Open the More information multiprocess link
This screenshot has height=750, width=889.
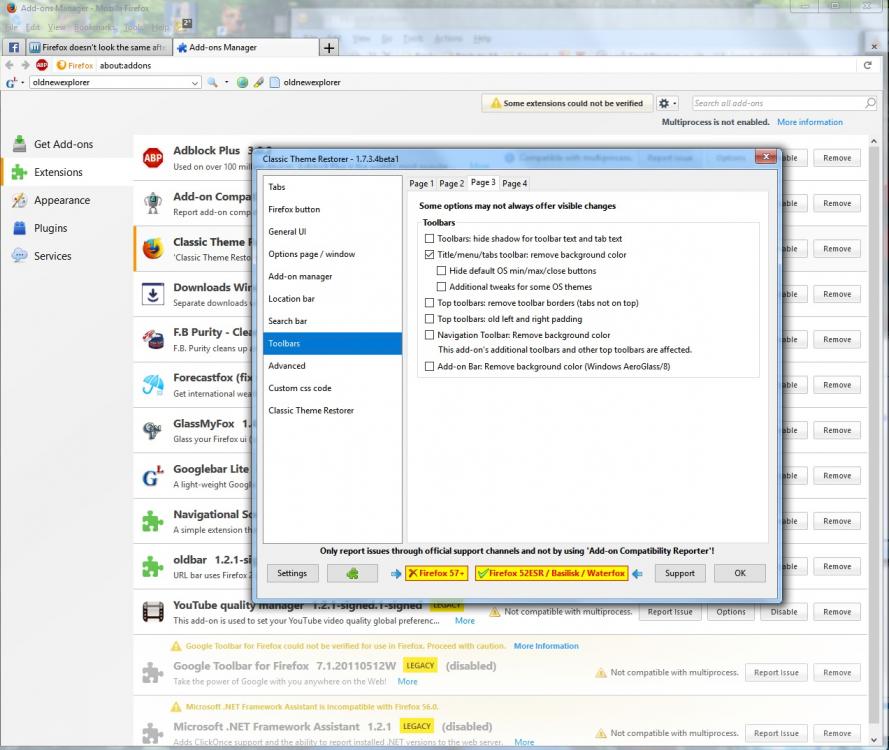tap(809, 122)
